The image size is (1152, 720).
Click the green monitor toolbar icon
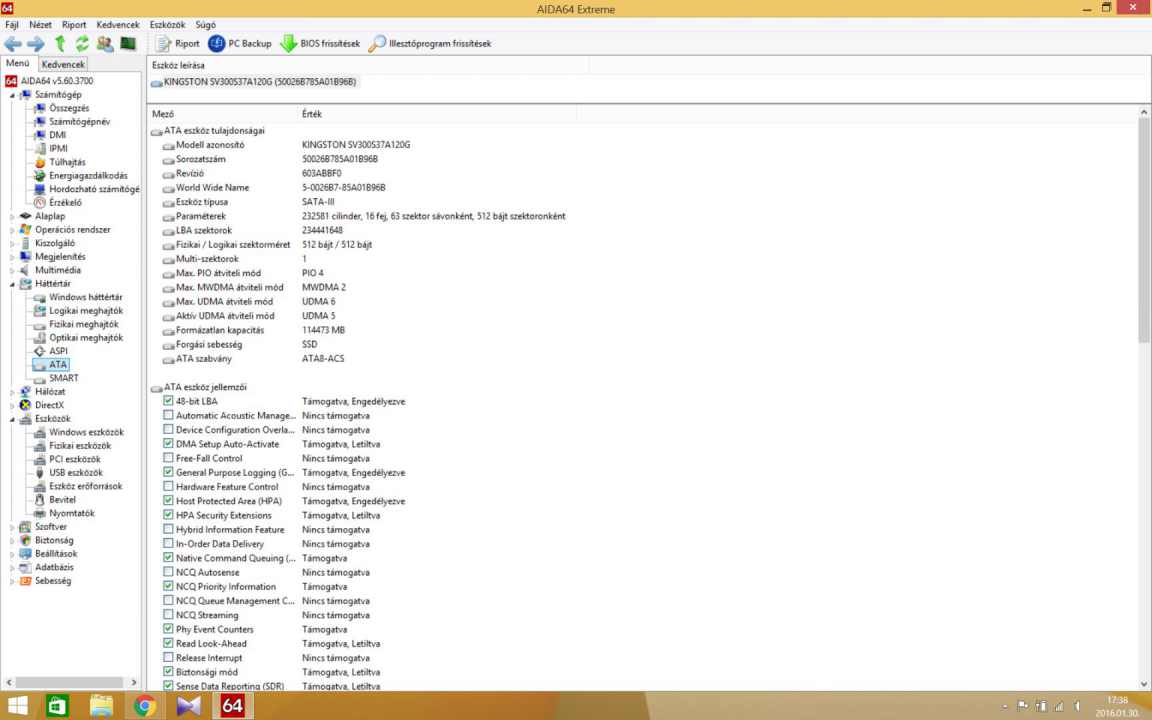coord(128,44)
